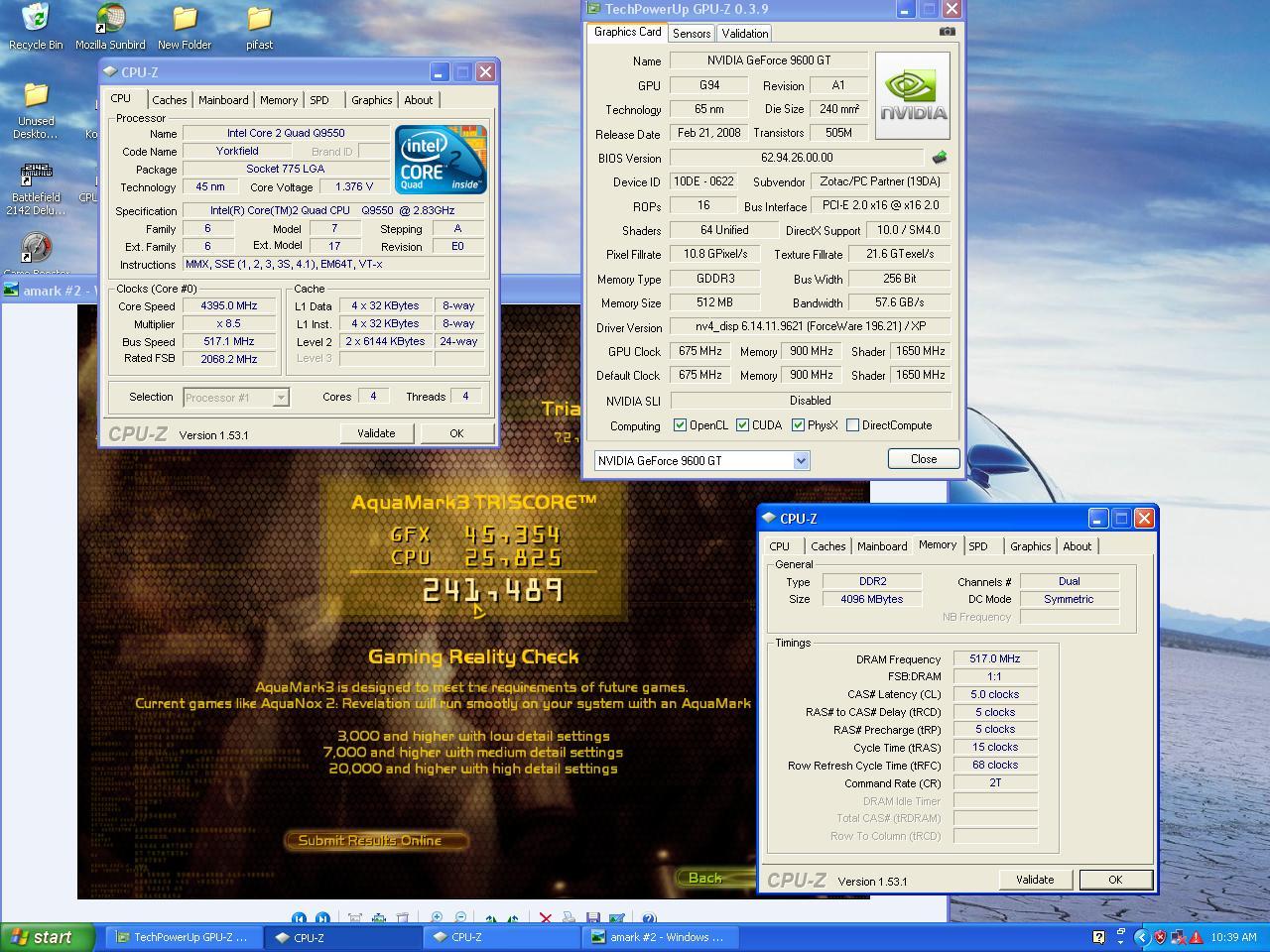This screenshot has width=1270, height=952.
Task: Open About tab in the memory CPU-Z window
Action: pos(1077,546)
